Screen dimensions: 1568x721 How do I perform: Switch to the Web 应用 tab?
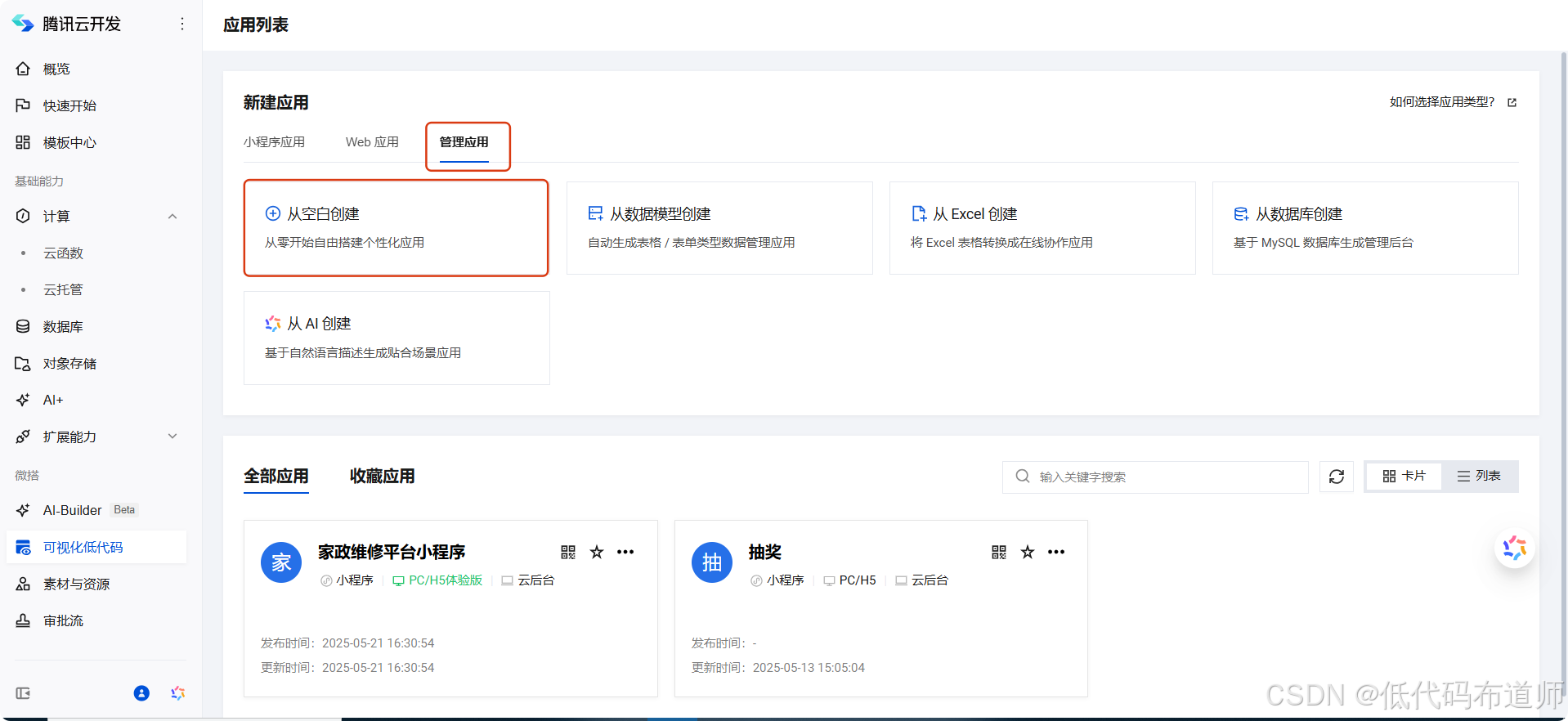click(x=372, y=142)
